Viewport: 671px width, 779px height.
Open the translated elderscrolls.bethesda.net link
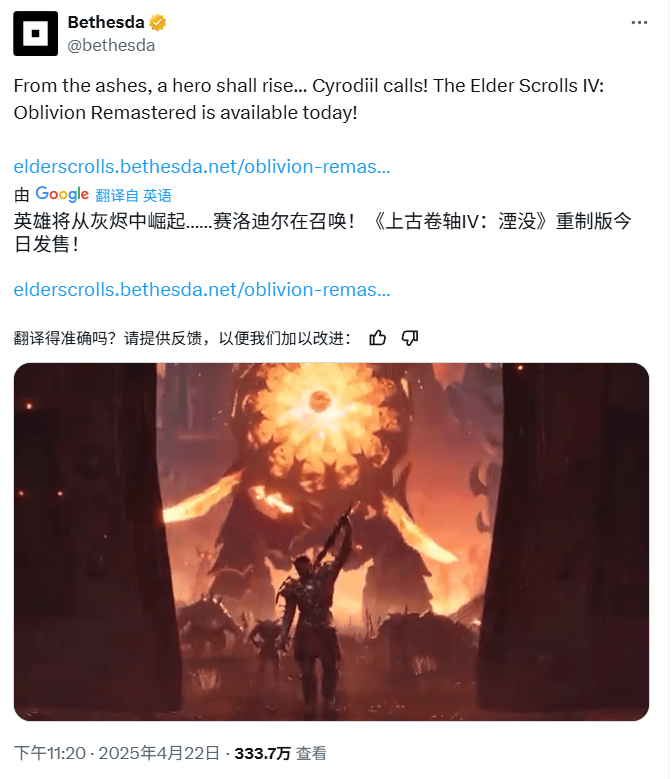pos(202,289)
